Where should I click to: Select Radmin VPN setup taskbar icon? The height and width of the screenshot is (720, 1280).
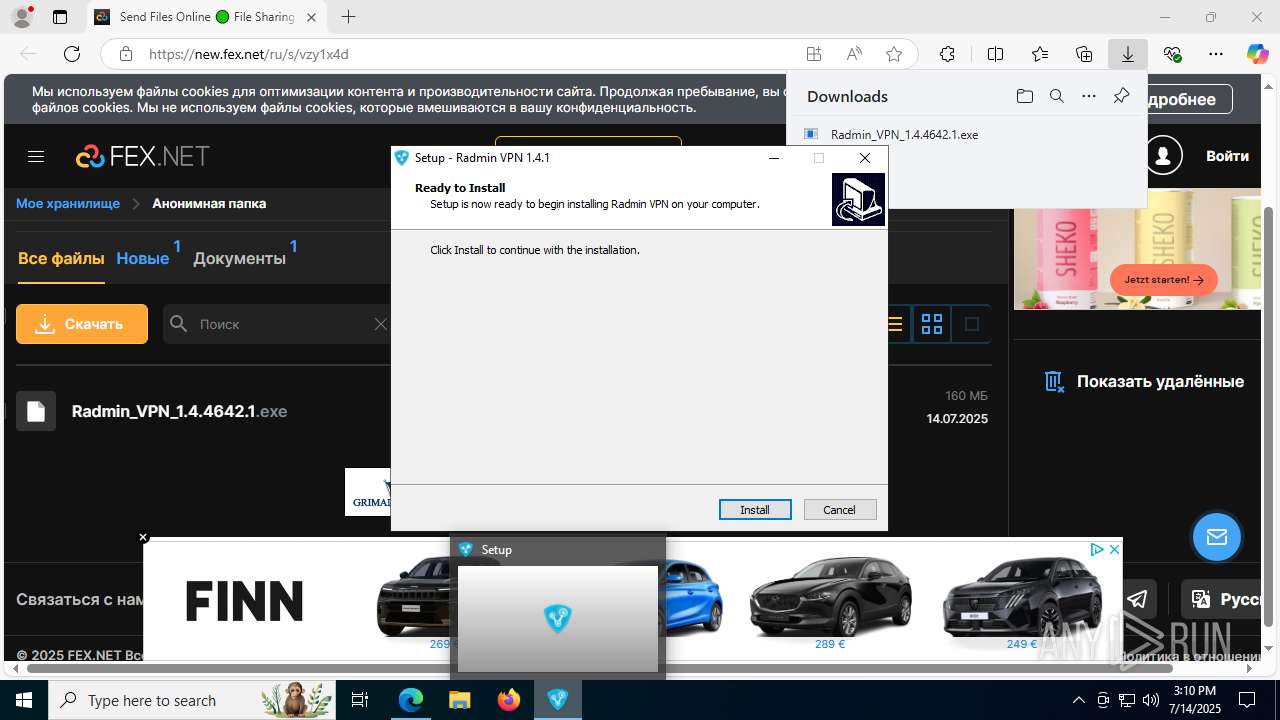(558, 700)
